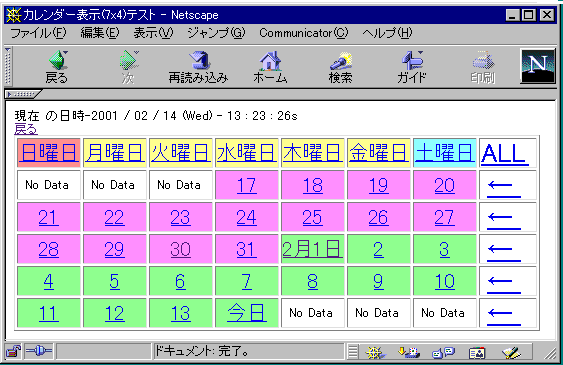Click the Print (印刷) toolbar button

point(483,66)
